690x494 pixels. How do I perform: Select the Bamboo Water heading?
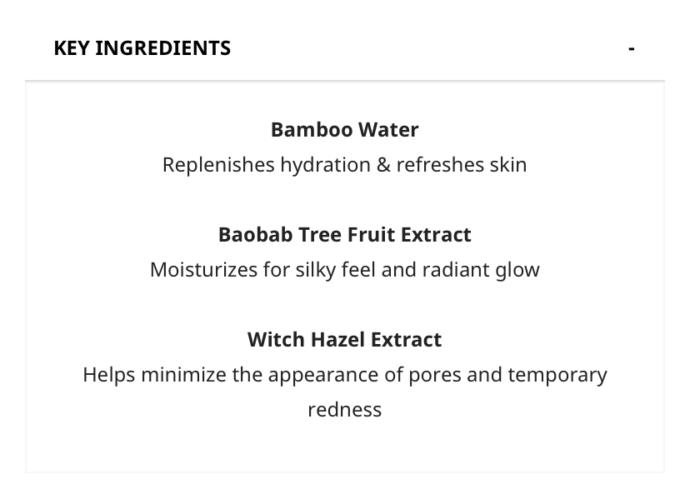[x=345, y=130]
